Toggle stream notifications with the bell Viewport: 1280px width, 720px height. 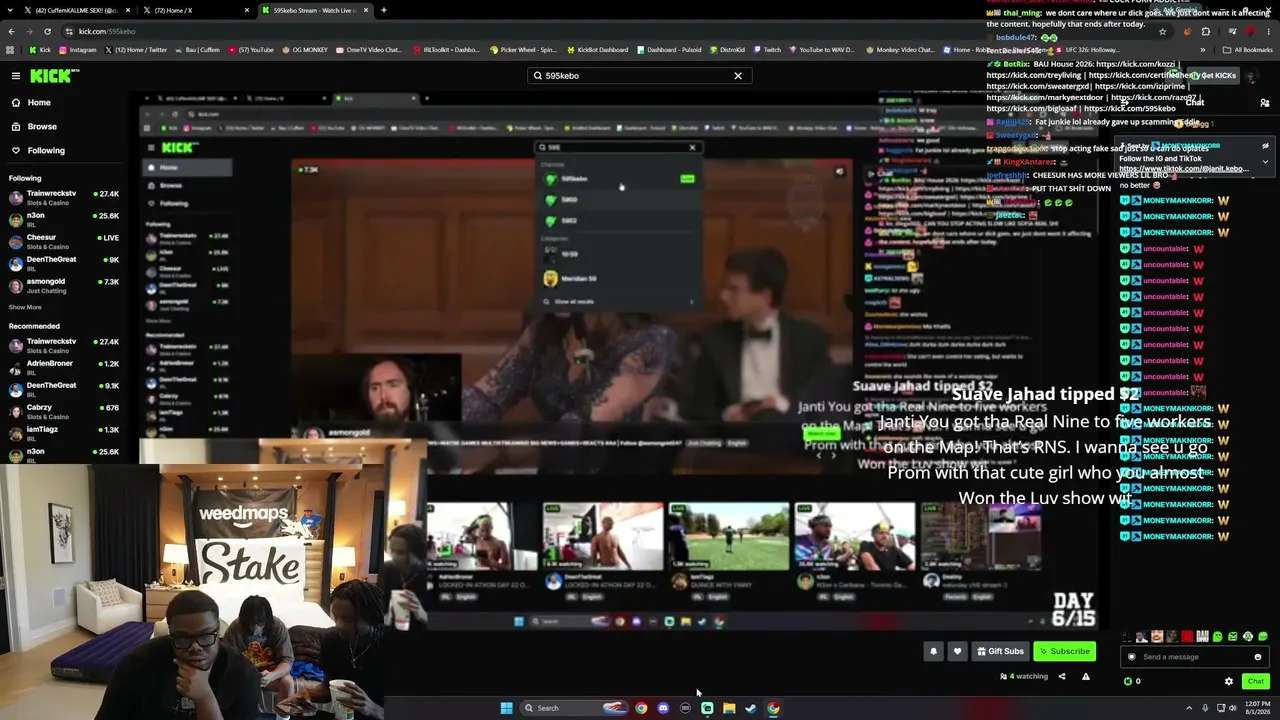pyautogui.click(x=933, y=651)
